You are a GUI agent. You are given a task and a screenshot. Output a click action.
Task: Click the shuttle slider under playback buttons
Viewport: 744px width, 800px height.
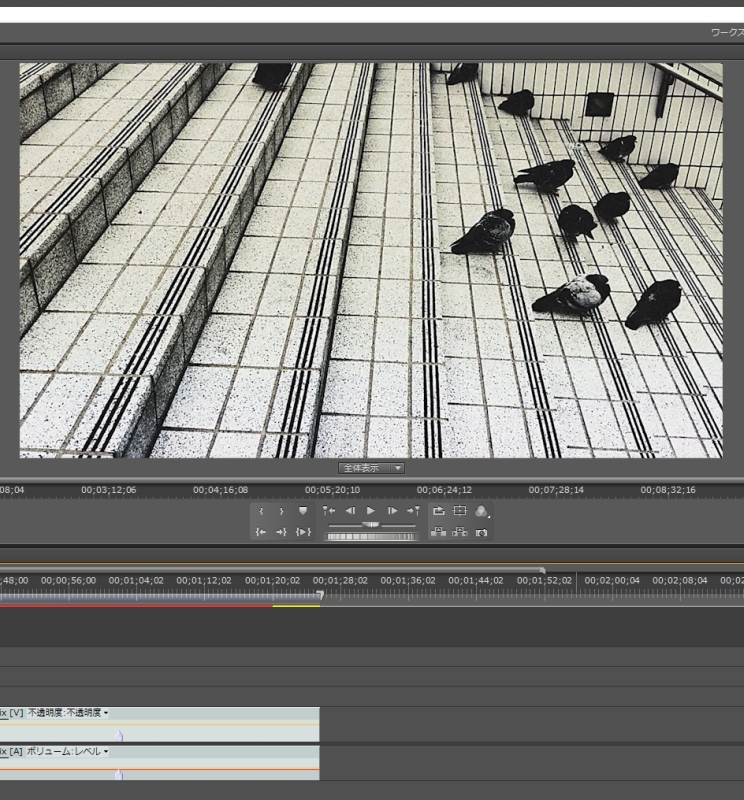(371, 524)
